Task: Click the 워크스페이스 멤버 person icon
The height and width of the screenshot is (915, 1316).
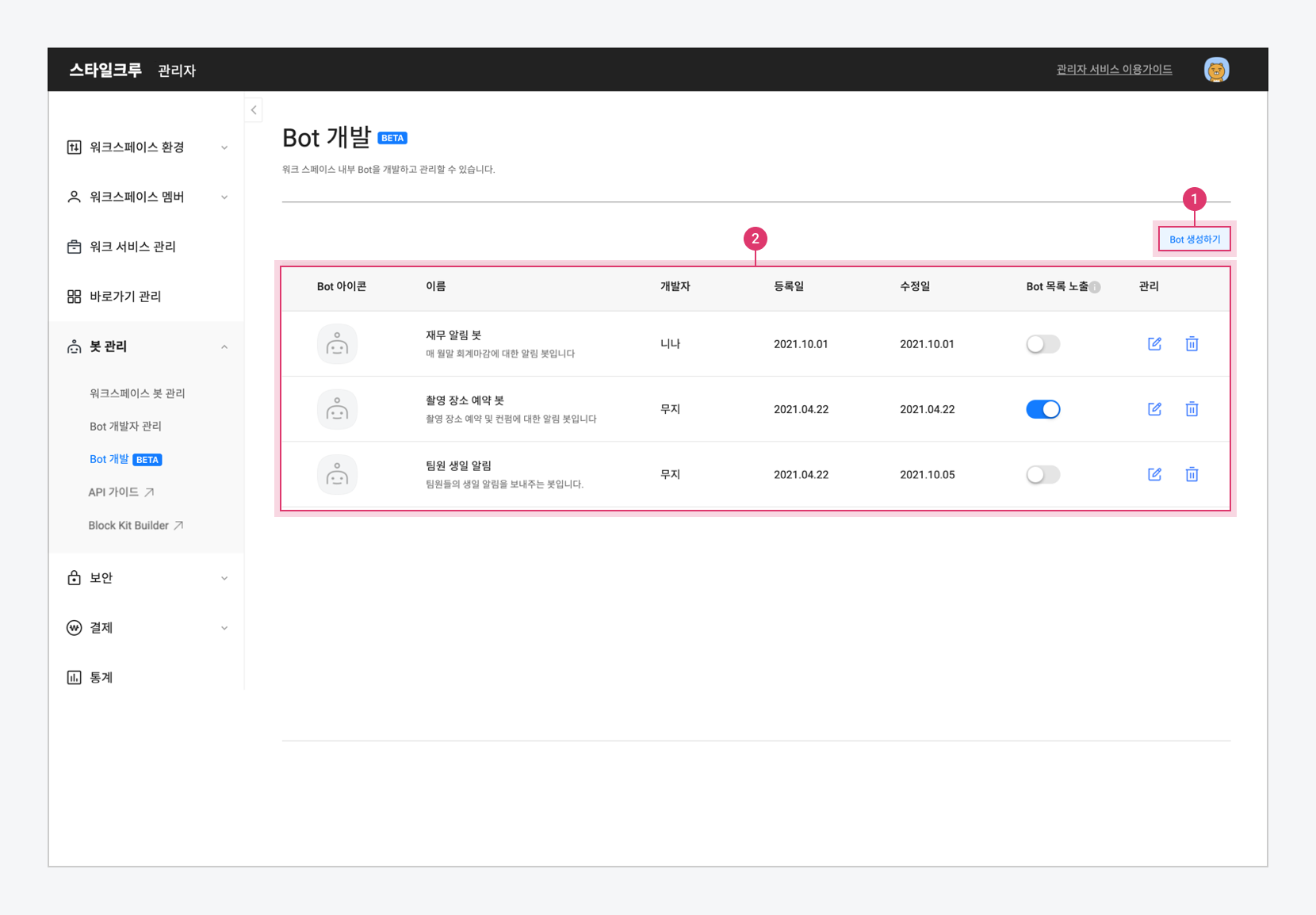Action: click(74, 197)
